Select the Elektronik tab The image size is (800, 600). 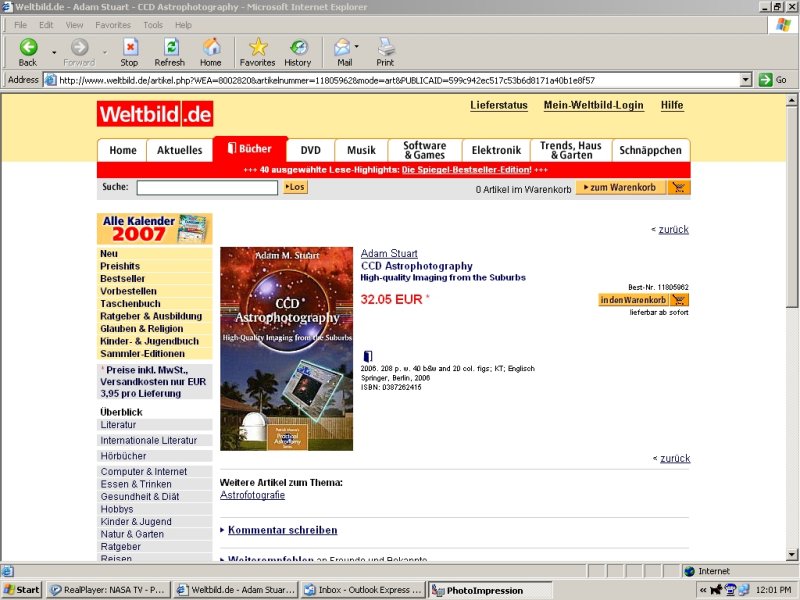coord(496,150)
